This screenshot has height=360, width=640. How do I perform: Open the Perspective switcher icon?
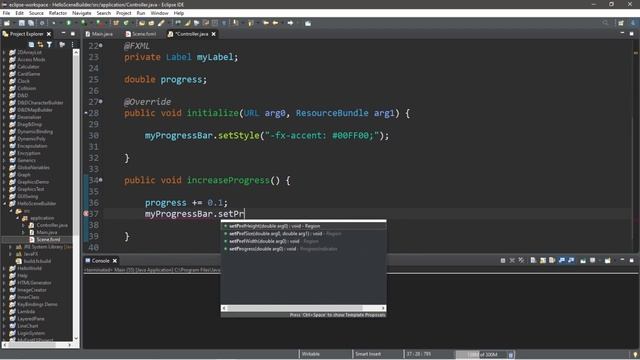coord(621,23)
